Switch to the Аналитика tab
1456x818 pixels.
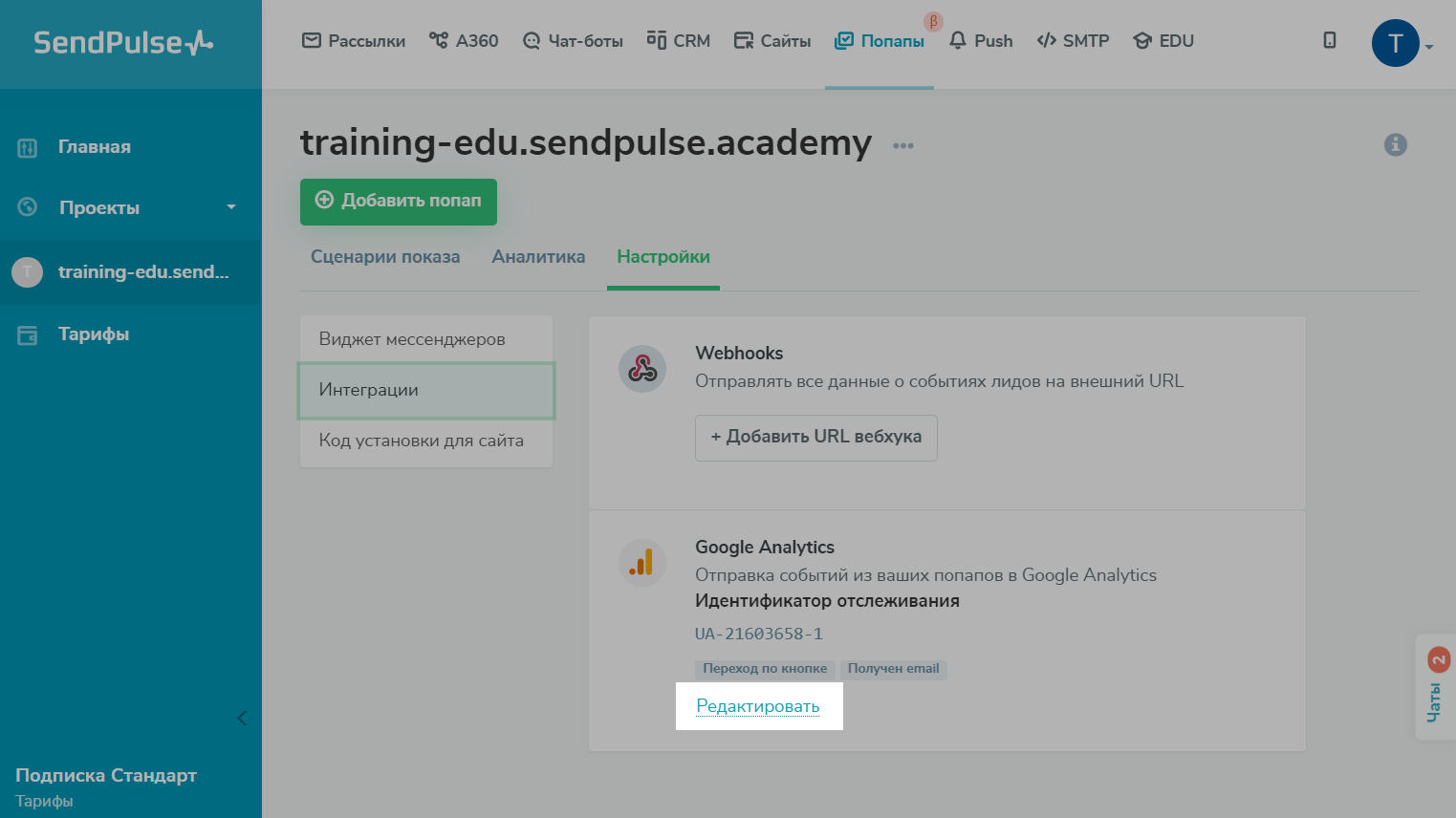click(538, 257)
